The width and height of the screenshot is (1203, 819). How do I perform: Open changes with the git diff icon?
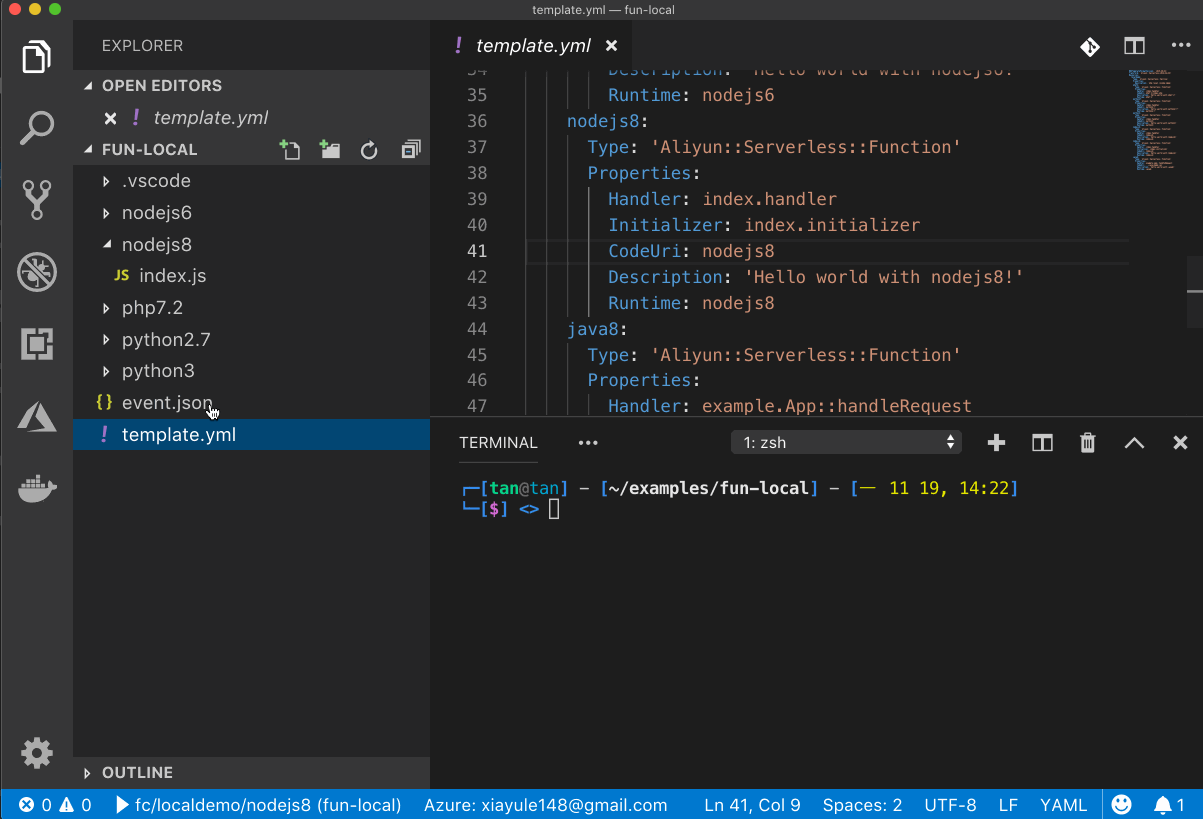[x=1089, y=46]
